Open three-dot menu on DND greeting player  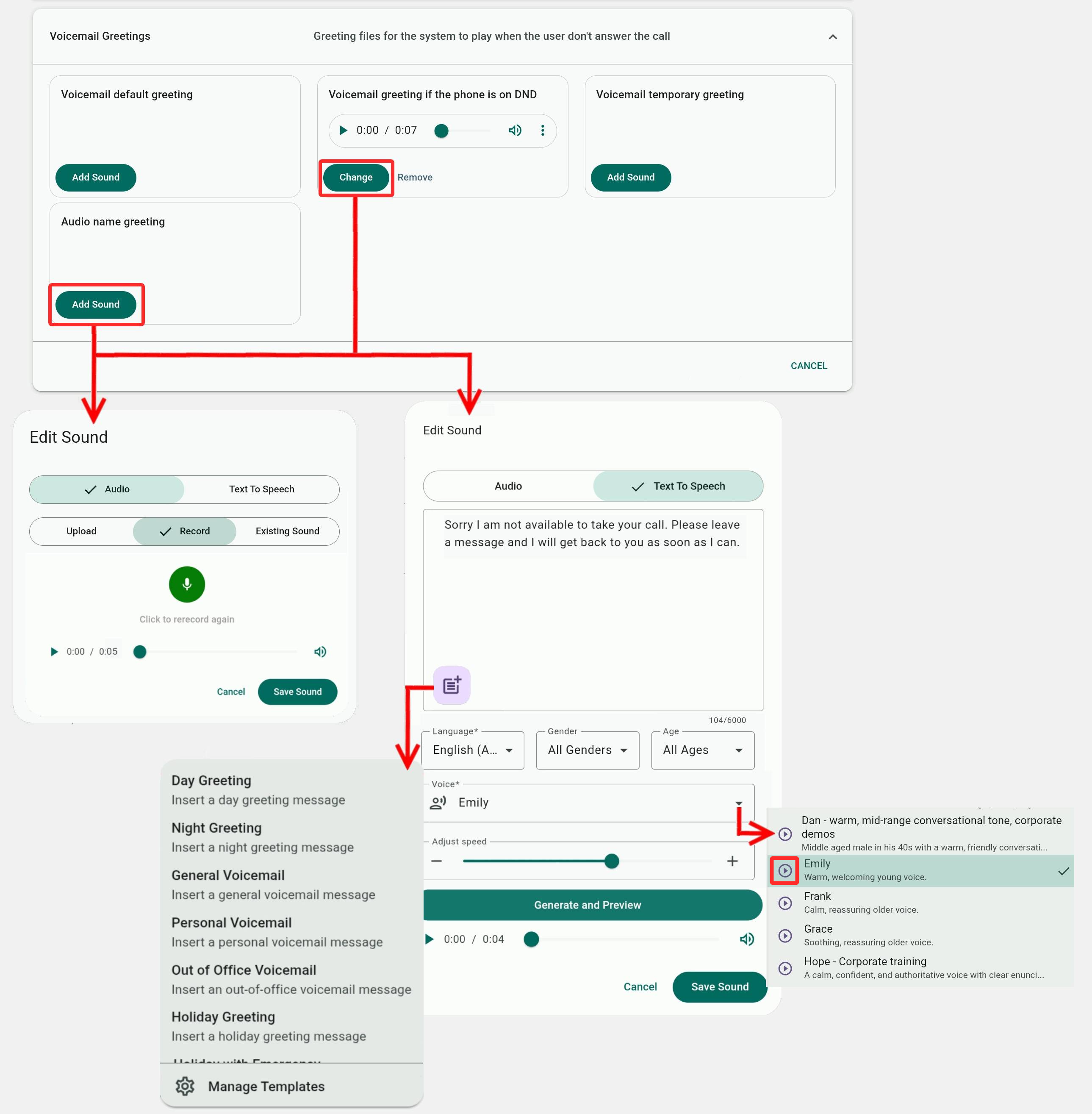point(542,130)
